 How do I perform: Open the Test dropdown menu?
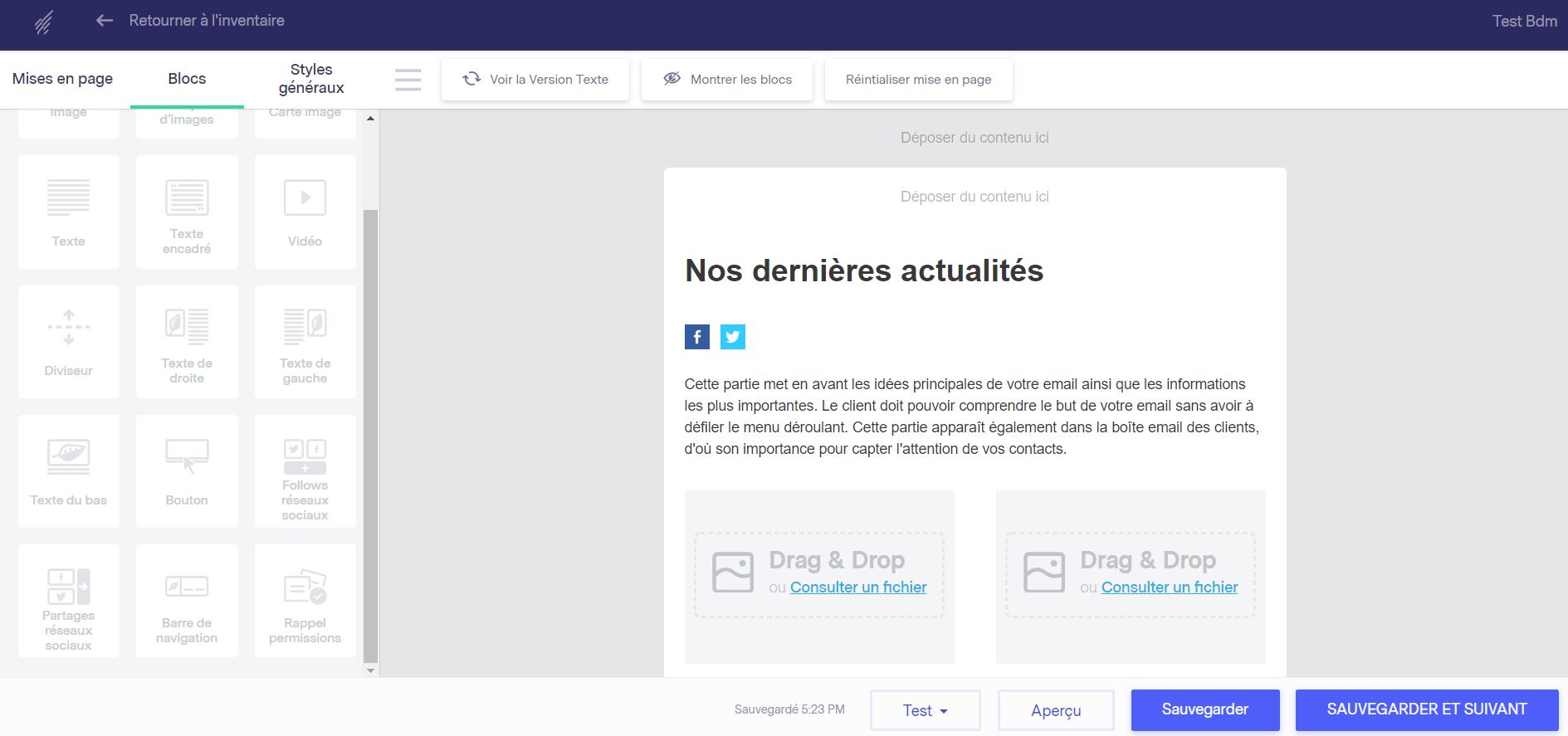pyautogui.click(x=925, y=710)
